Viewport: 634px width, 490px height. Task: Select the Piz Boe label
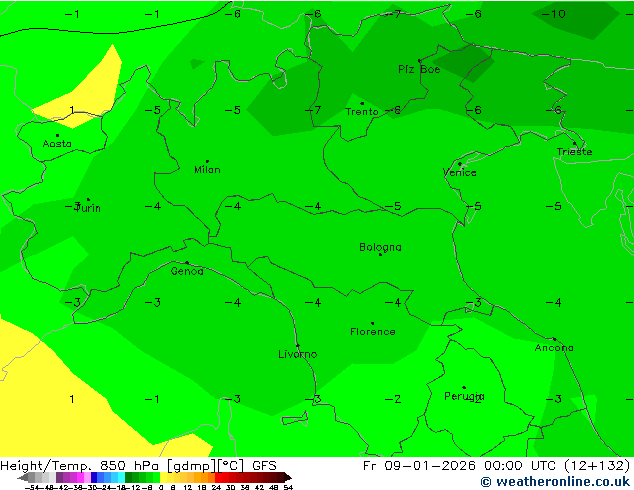click(x=419, y=70)
